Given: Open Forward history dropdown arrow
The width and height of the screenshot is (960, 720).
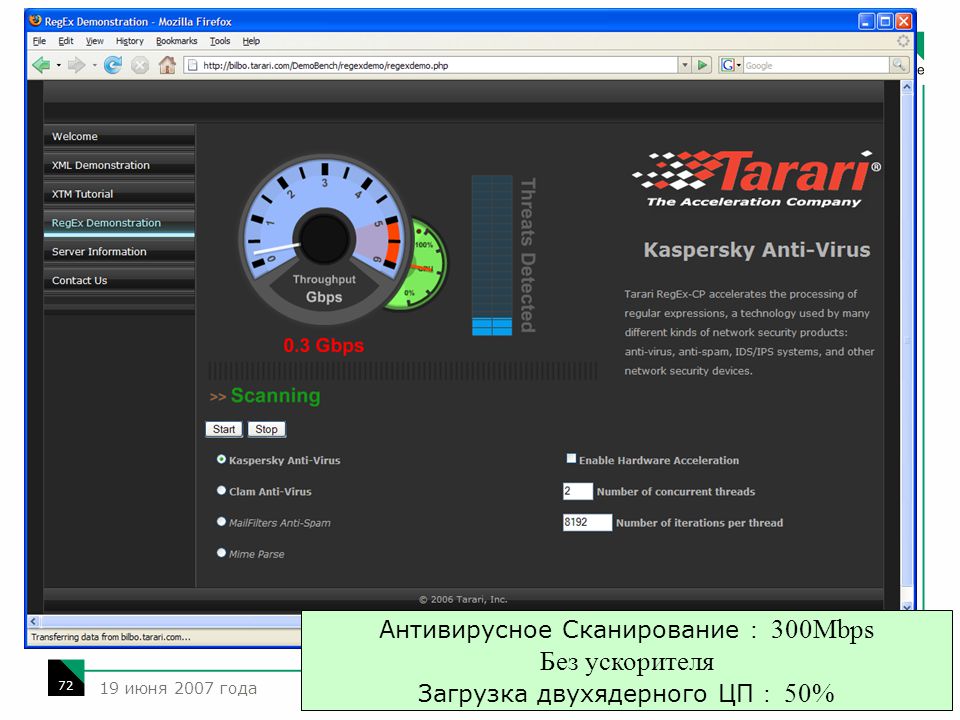Looking at the screenshot, I should pyautogui.click(x=94, y=65).
